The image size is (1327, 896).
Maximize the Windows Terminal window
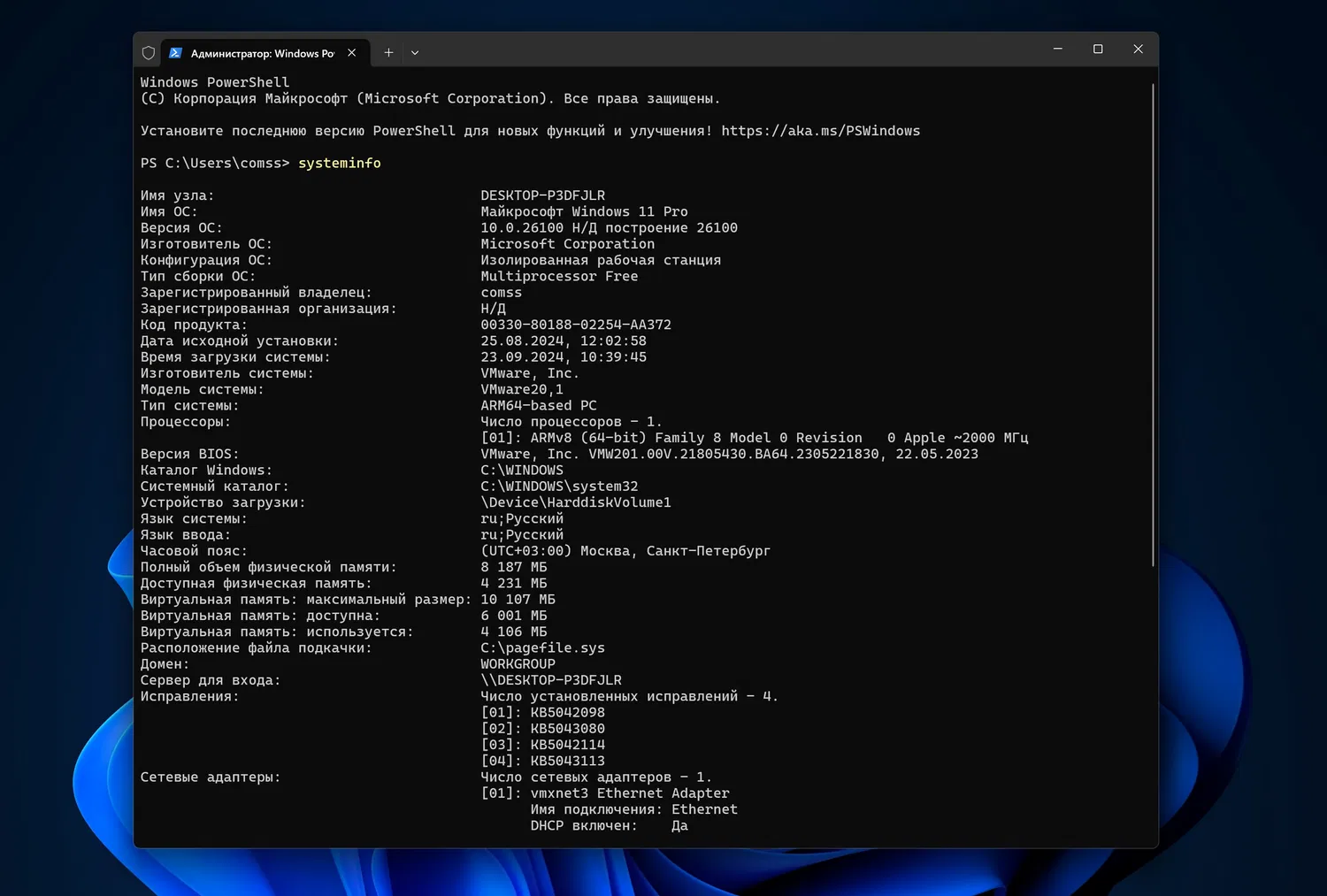coord(1098,50)
